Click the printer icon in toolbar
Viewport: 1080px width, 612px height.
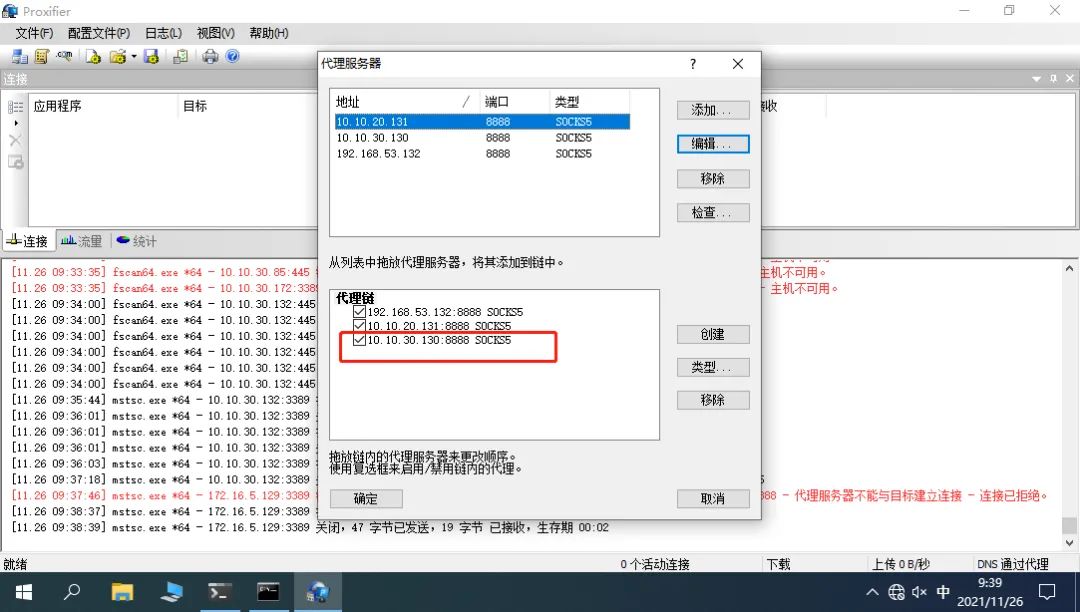[210, 56]
